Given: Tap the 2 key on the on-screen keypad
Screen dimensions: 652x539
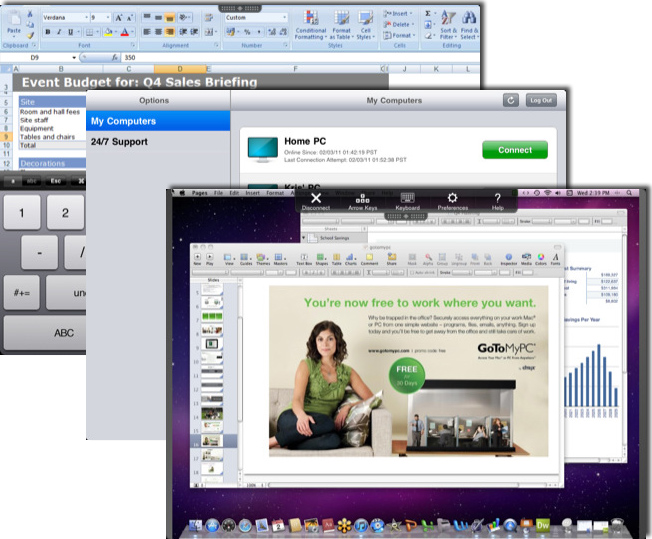Looking at the screenshot, I should click(x=65, y=213).
